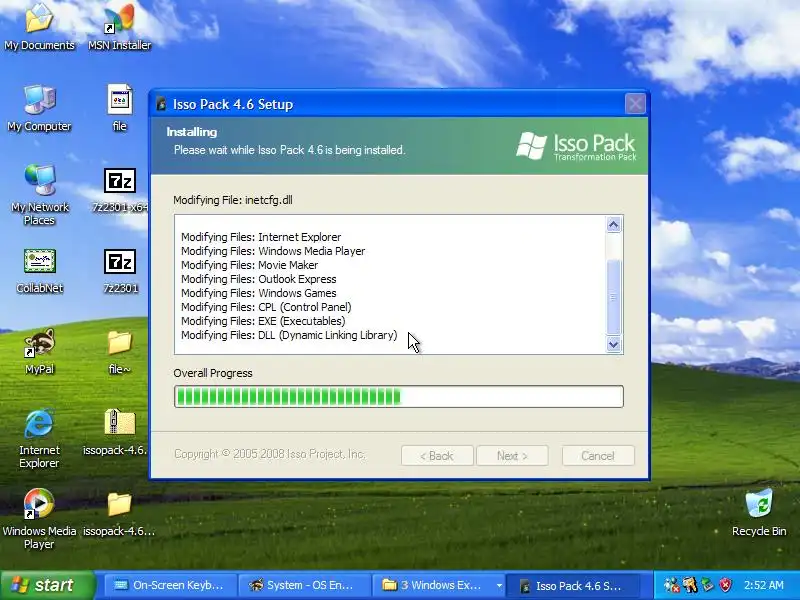Switch to System - OS En... taskbar button
This screenshot has height=600, width=800.
tap(304, 585)
